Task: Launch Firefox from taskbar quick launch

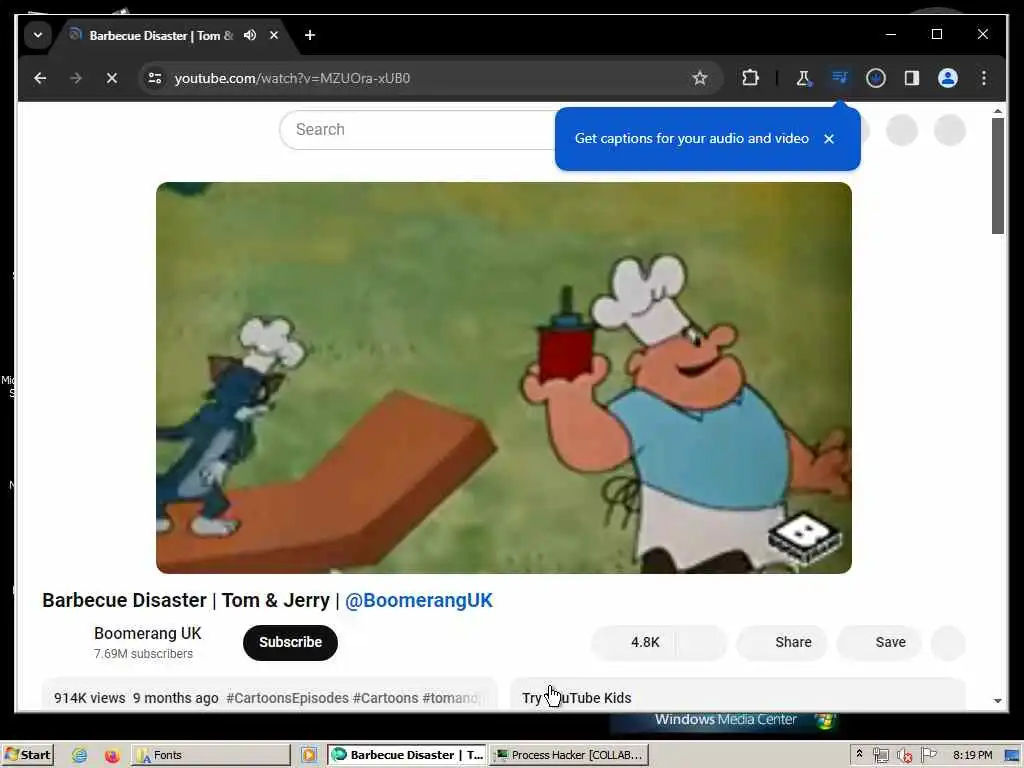Action: (x=112, y=756)
